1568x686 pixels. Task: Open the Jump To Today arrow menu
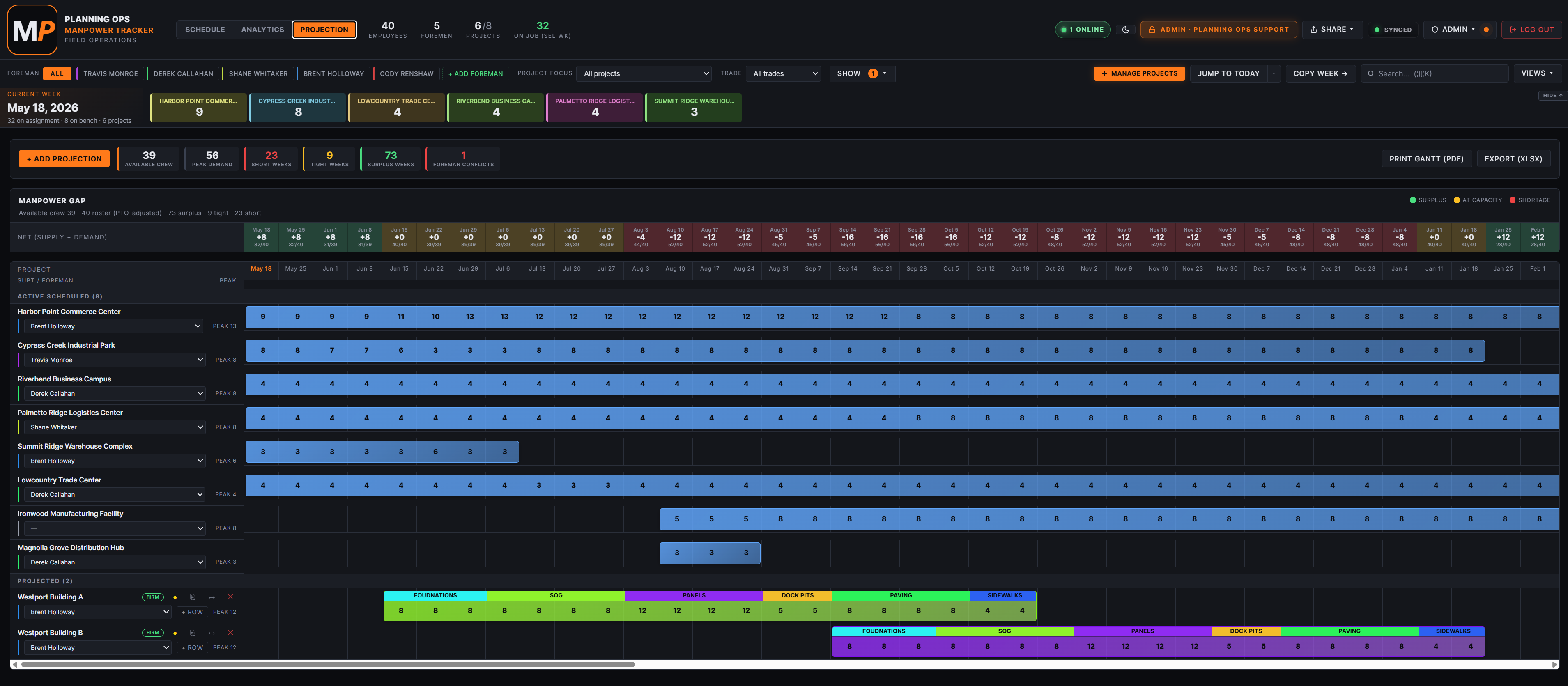(1274, 73)
